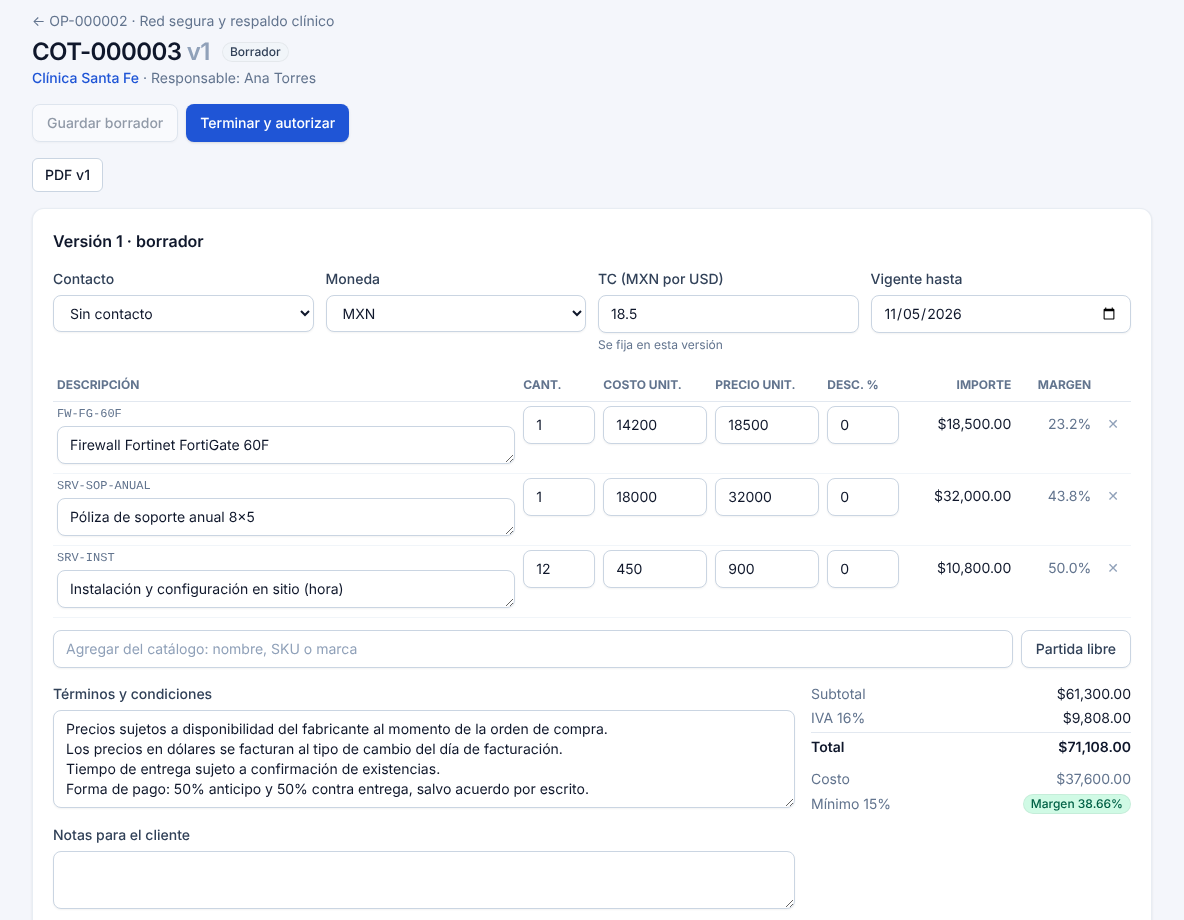Click the Subtotal value $61,300.00
Viewport: 1184px width, 920px height.
click(1093, 694)
